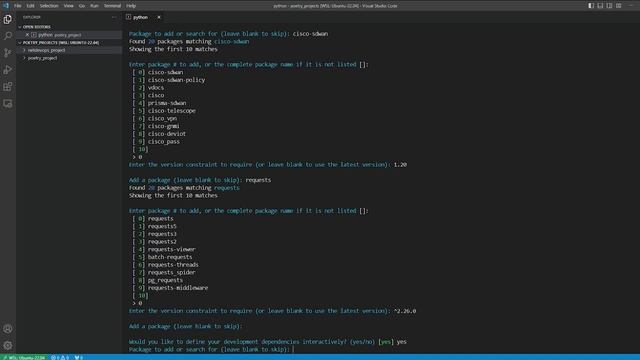The image size is (640, 360).
Task: Click the terminal prompt at the cursor
Action: point(293,349)
